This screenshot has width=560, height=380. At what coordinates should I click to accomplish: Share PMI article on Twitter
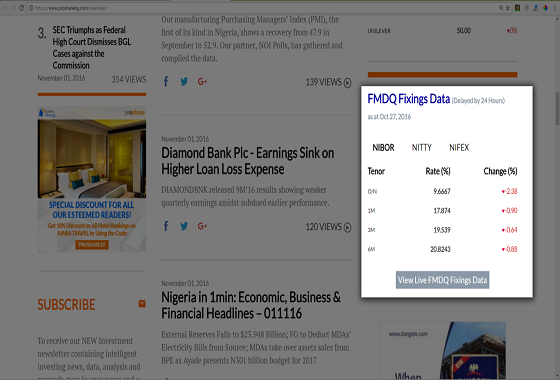pos(184,82)
